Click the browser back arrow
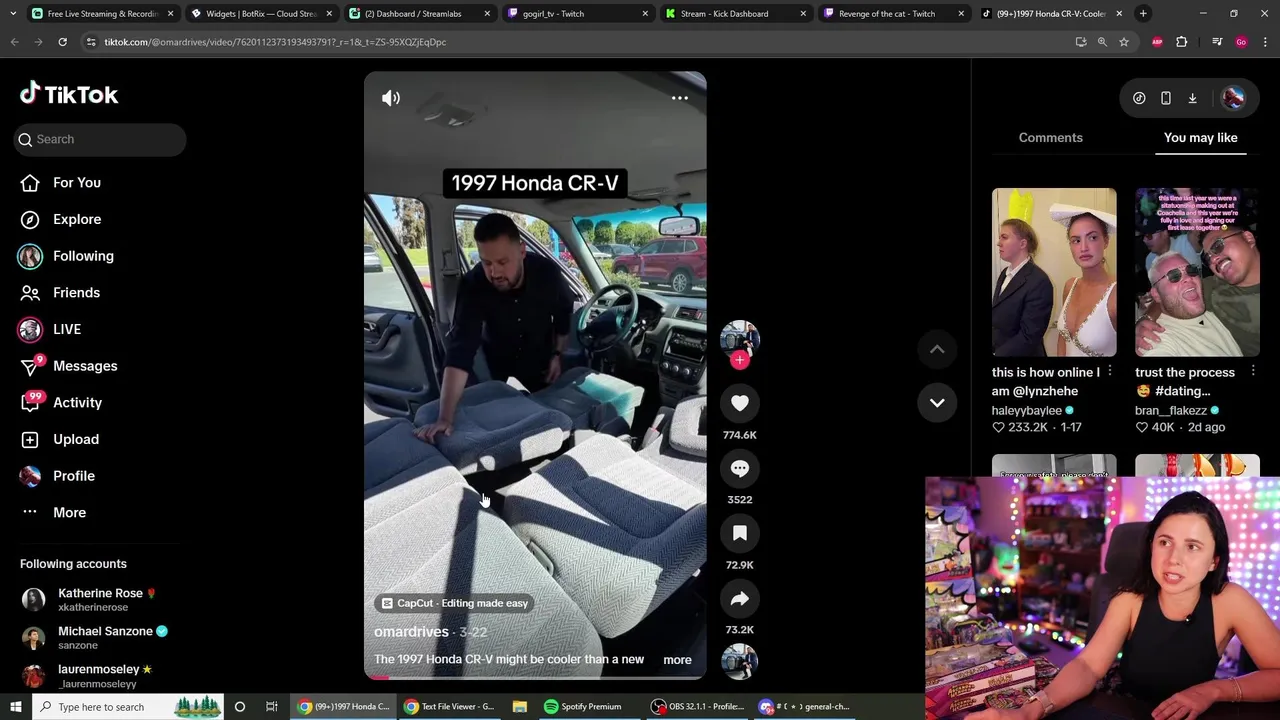Screen dimensions: 1280x720 15,42
